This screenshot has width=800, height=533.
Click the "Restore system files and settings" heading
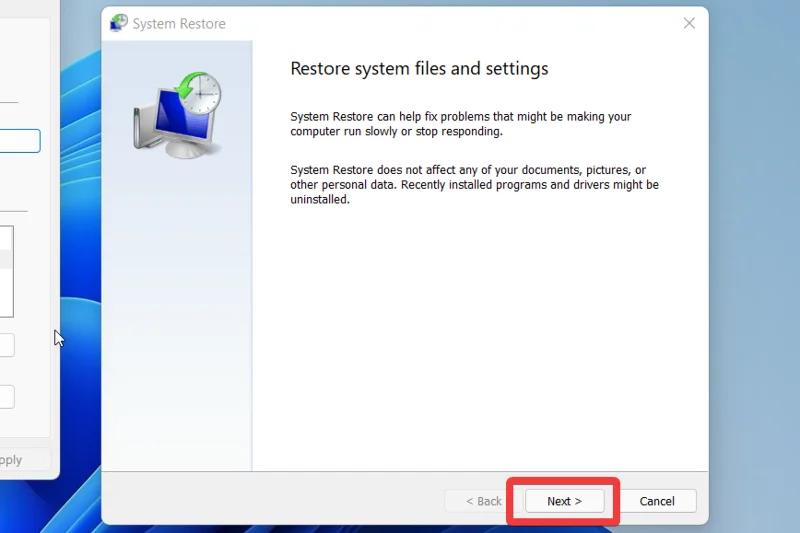(x=419, y=68)
